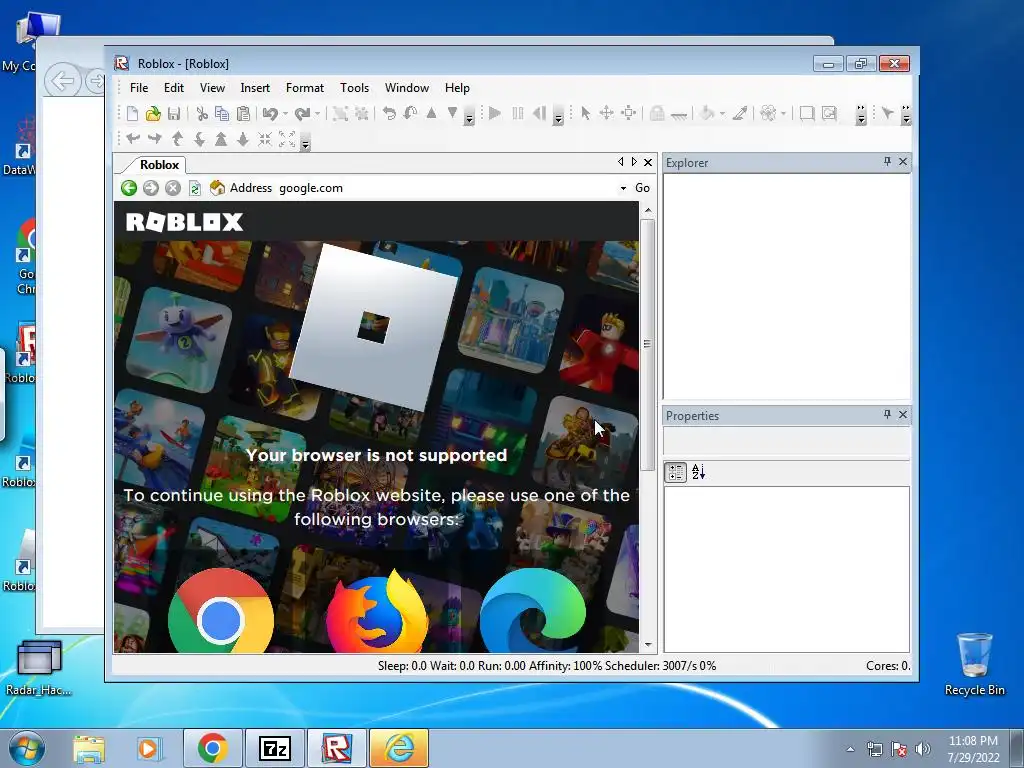
Task: Open the Help menu
Action: 457,88
